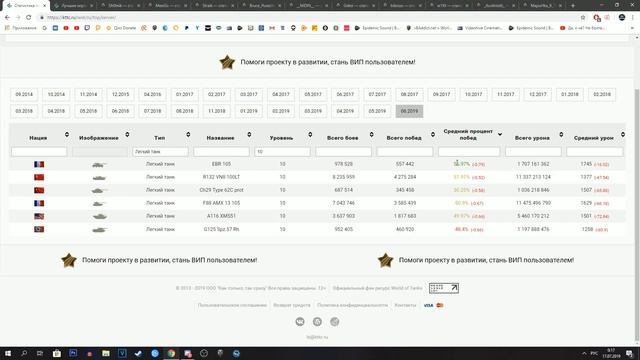The height and width of the screenshot is (360, 640).
Task: Select the 12.2015 period
Action: [x=120, y=94]
